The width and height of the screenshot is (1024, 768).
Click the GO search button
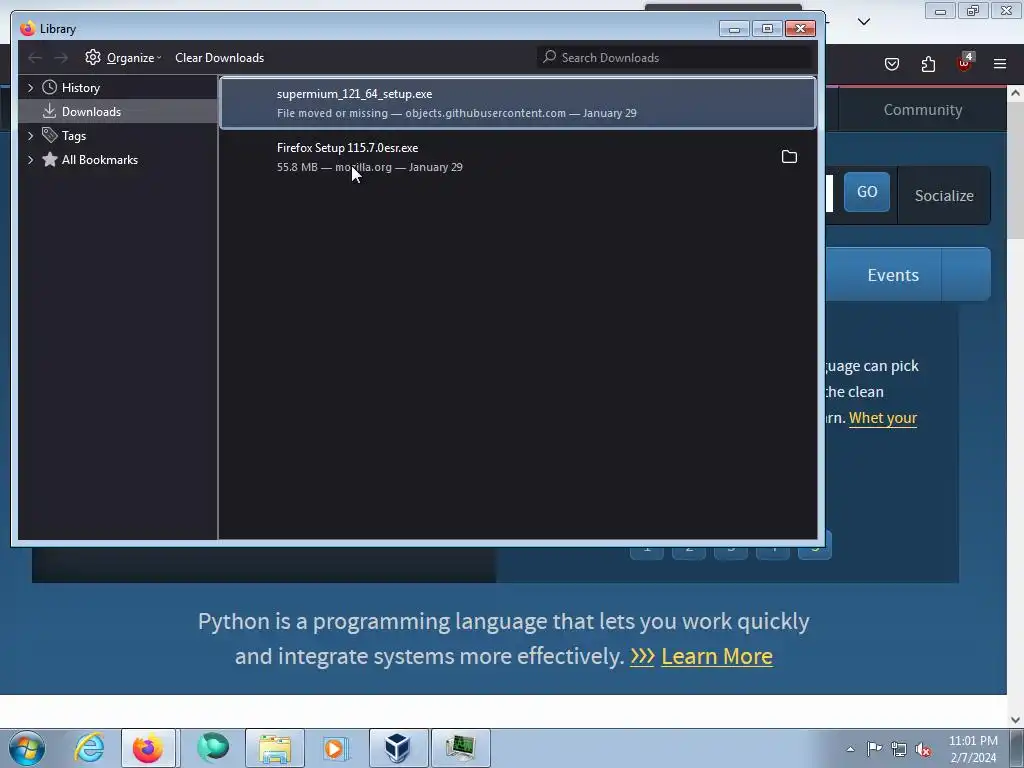pos(867,192)
